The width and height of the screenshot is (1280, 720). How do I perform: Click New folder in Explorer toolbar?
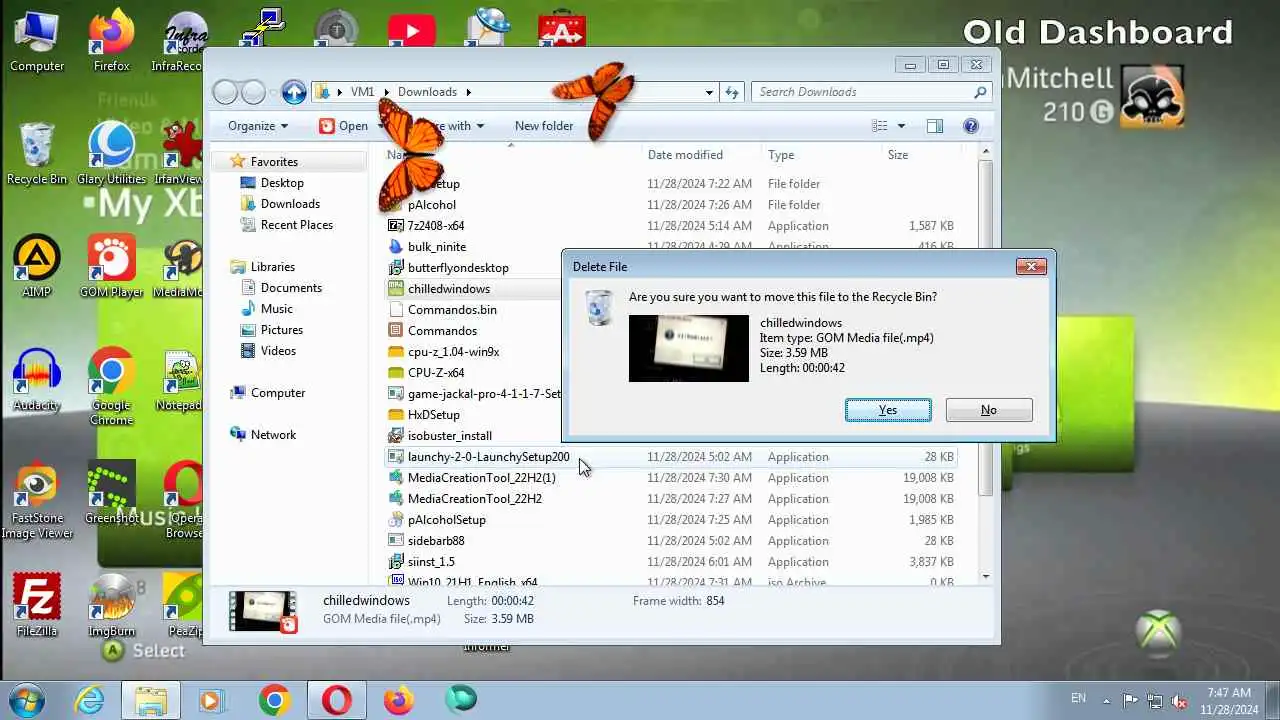pyautogui.click(x=544, y=126)
